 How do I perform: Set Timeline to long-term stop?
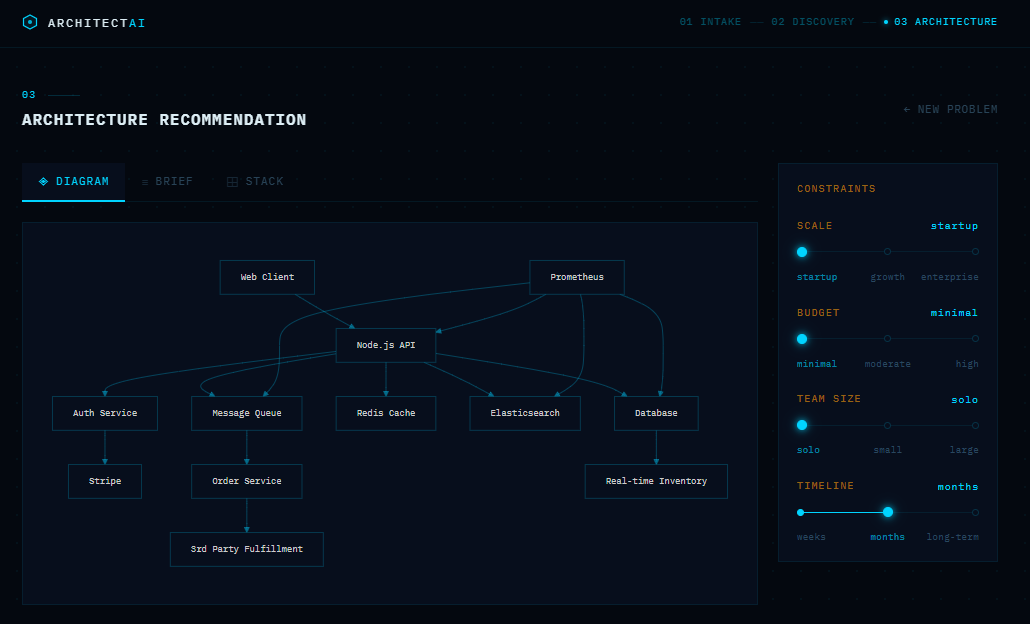coord(975,512)
